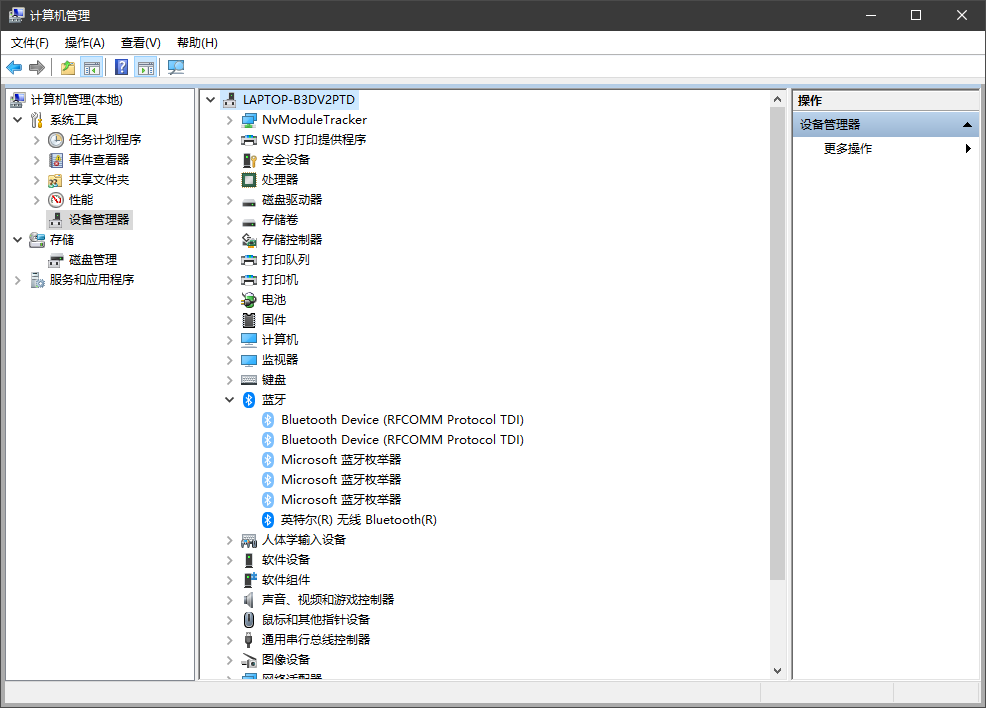986x708 pixels.
Task: Collapse the 存储 node in left tree
Action: [18, 240]
